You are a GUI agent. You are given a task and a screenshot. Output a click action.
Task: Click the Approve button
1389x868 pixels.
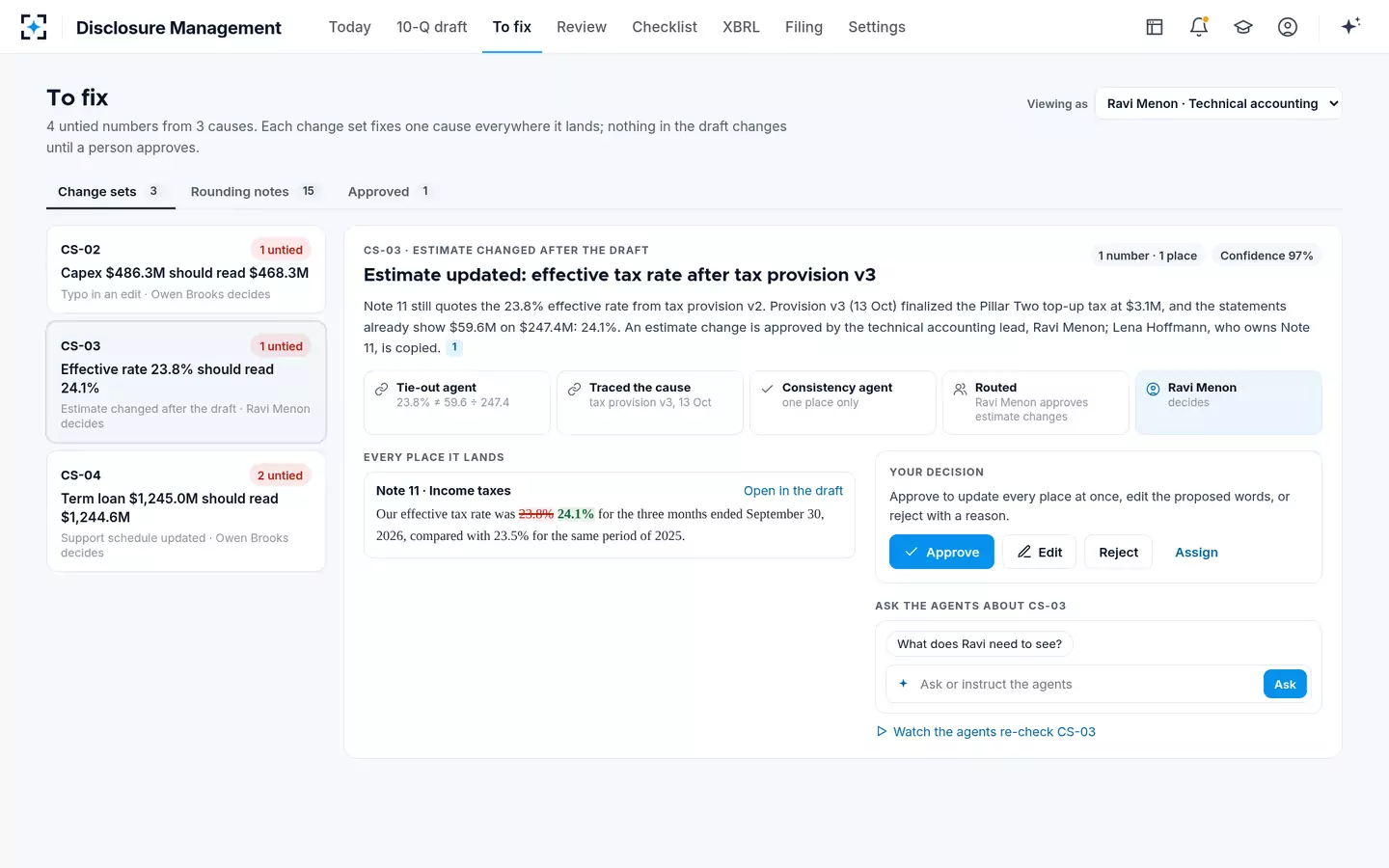pos(941,552)
